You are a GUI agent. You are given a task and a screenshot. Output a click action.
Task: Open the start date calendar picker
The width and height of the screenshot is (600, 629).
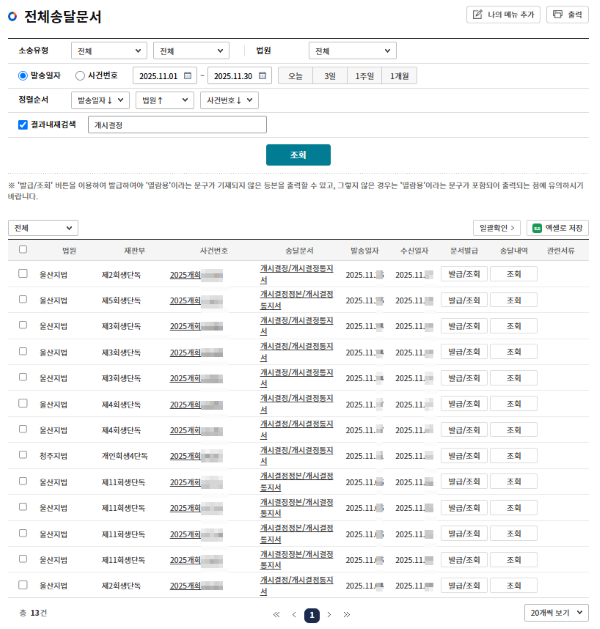189,75
